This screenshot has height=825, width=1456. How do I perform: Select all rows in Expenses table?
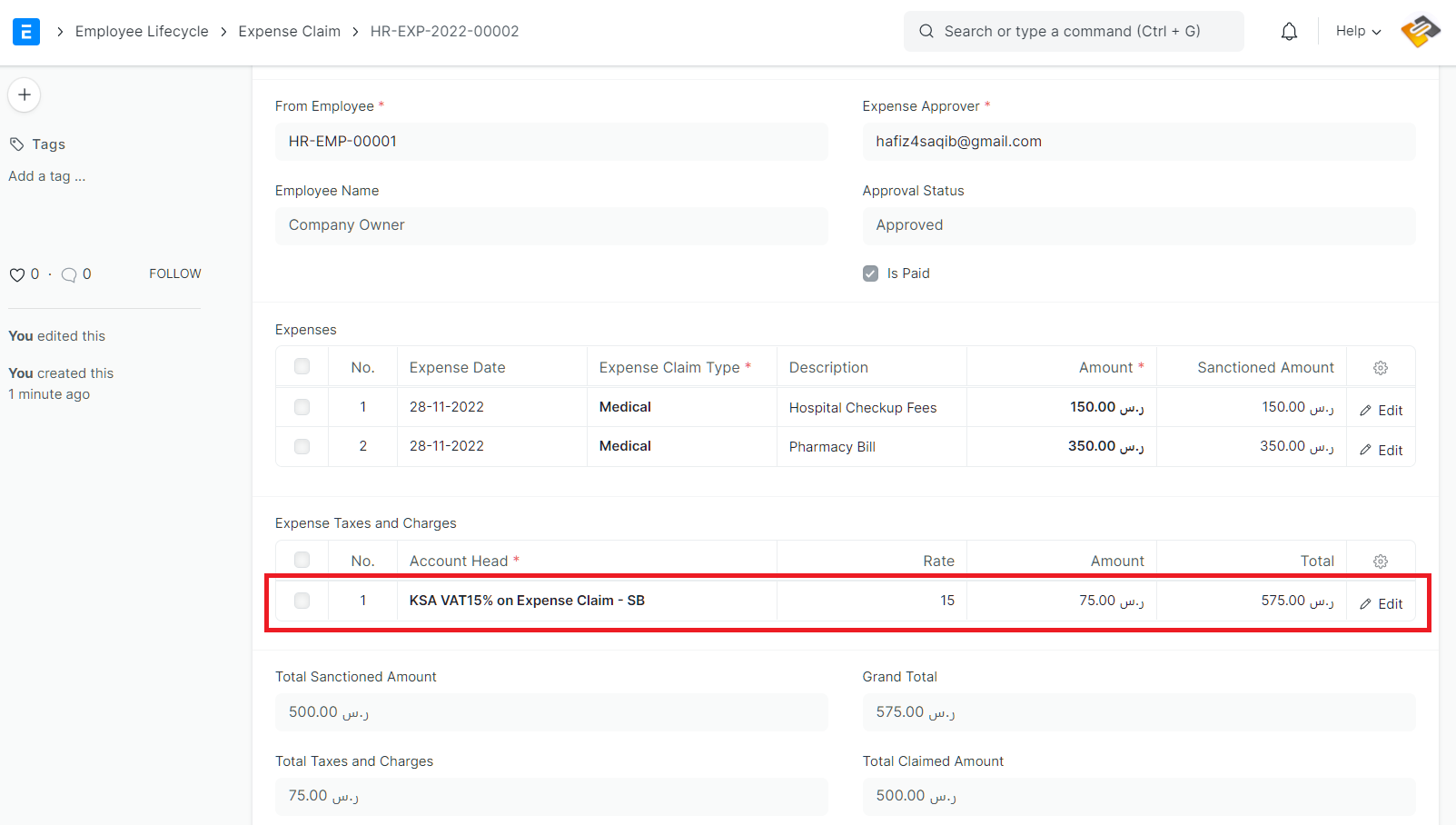(x=302, y=366)
